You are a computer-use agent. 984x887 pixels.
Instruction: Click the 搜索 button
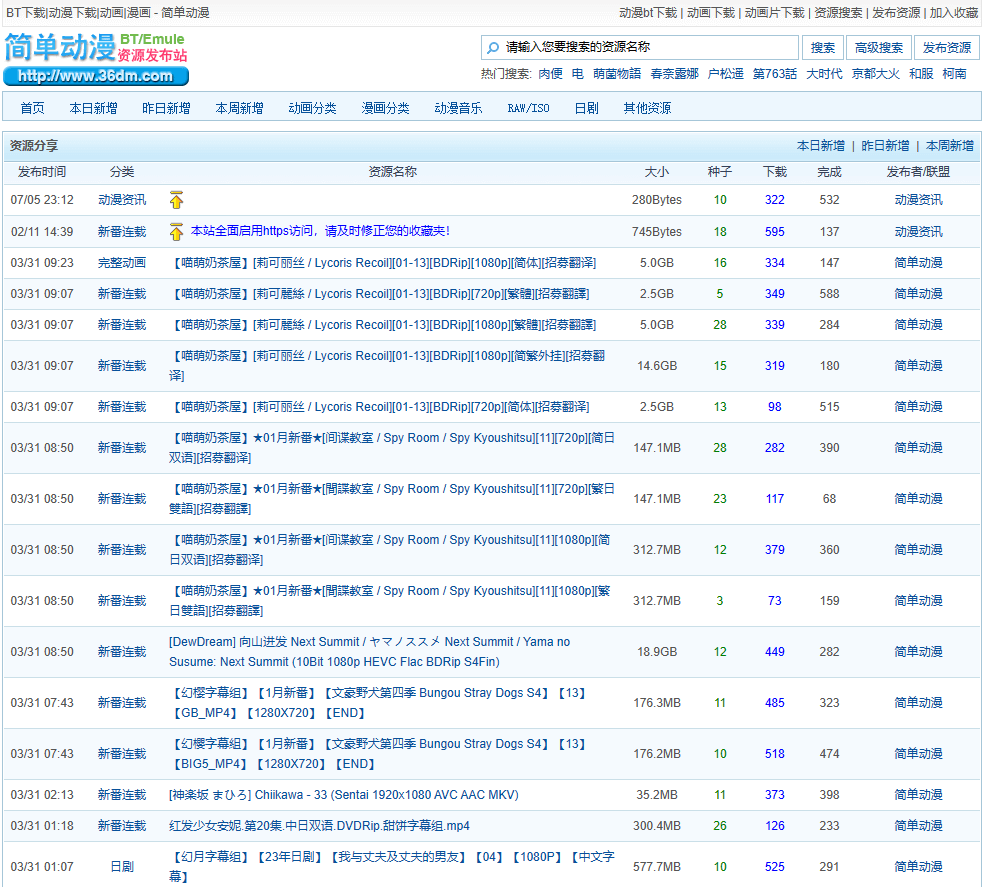coord(822,48)
